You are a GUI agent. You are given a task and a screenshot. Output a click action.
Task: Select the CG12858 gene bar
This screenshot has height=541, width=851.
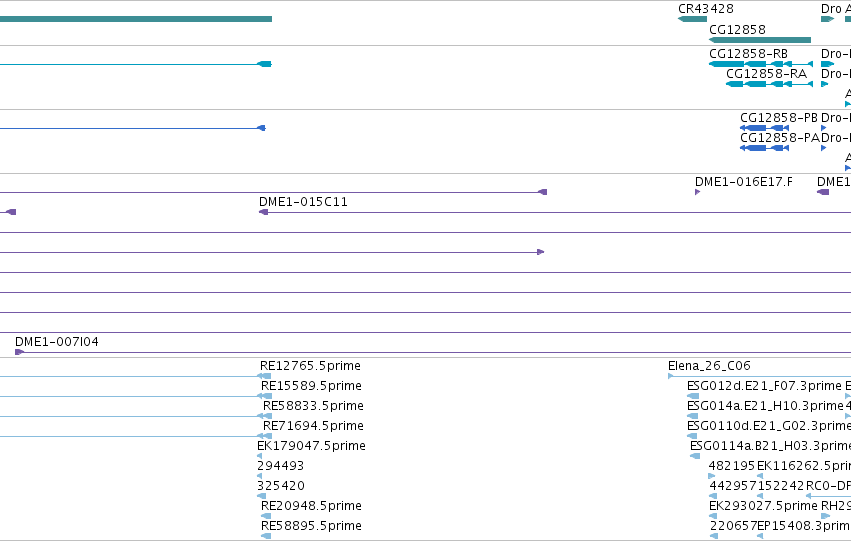(x=760, y=40)
